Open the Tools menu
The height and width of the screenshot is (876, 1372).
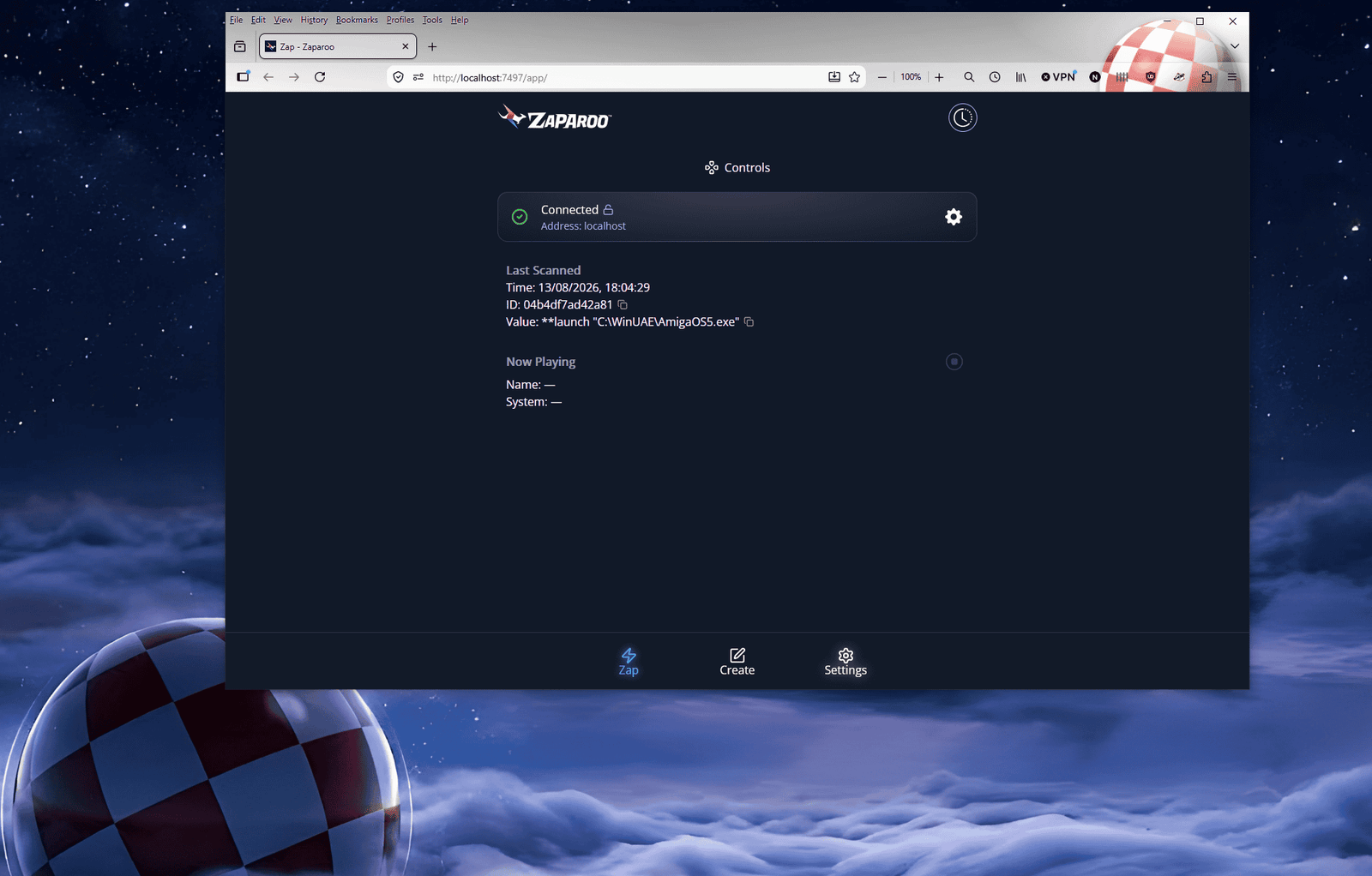tap(432, 20)
